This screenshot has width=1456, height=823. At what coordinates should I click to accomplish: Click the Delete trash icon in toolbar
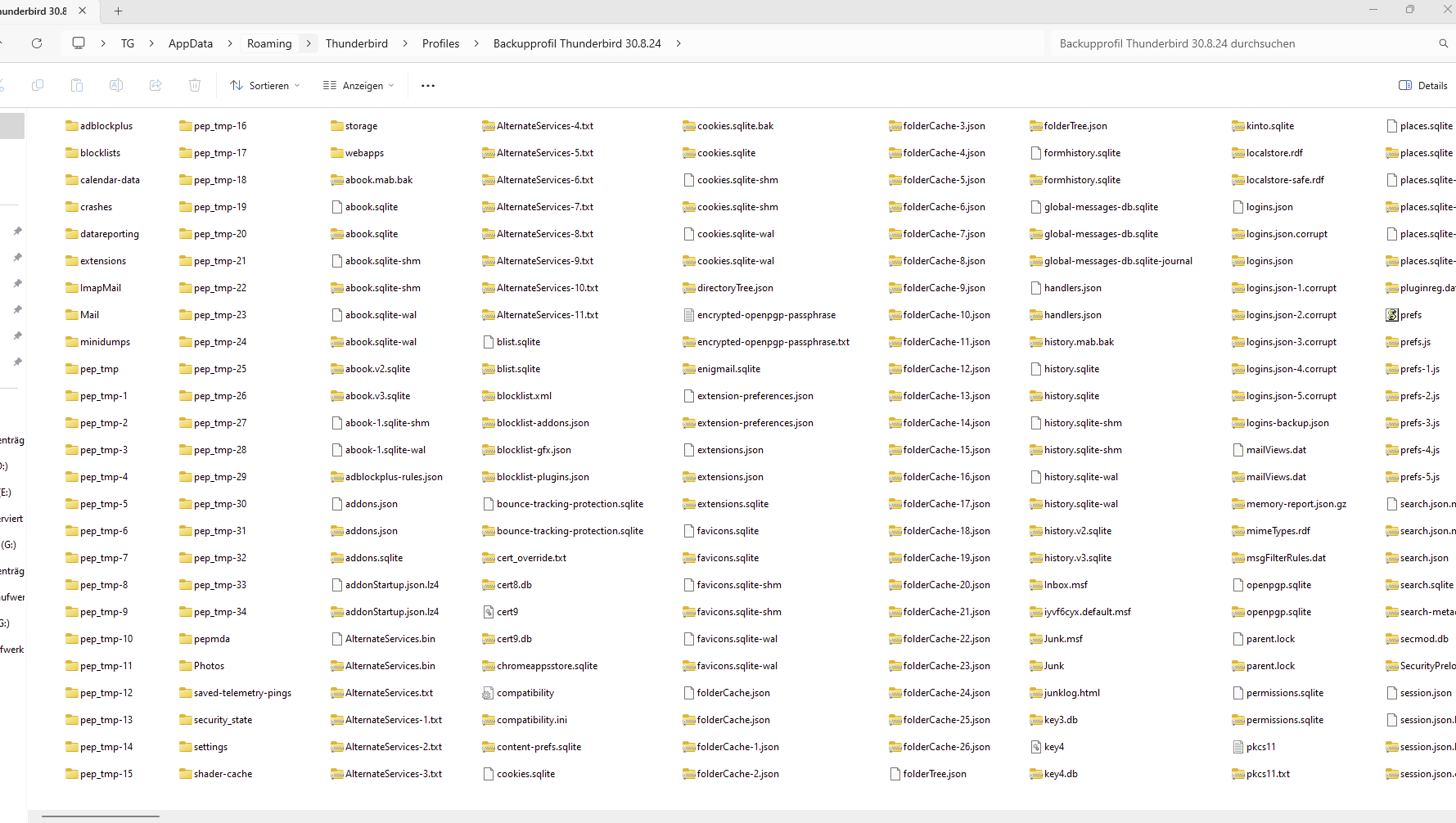pyautogui.click(x=195, y=85)
